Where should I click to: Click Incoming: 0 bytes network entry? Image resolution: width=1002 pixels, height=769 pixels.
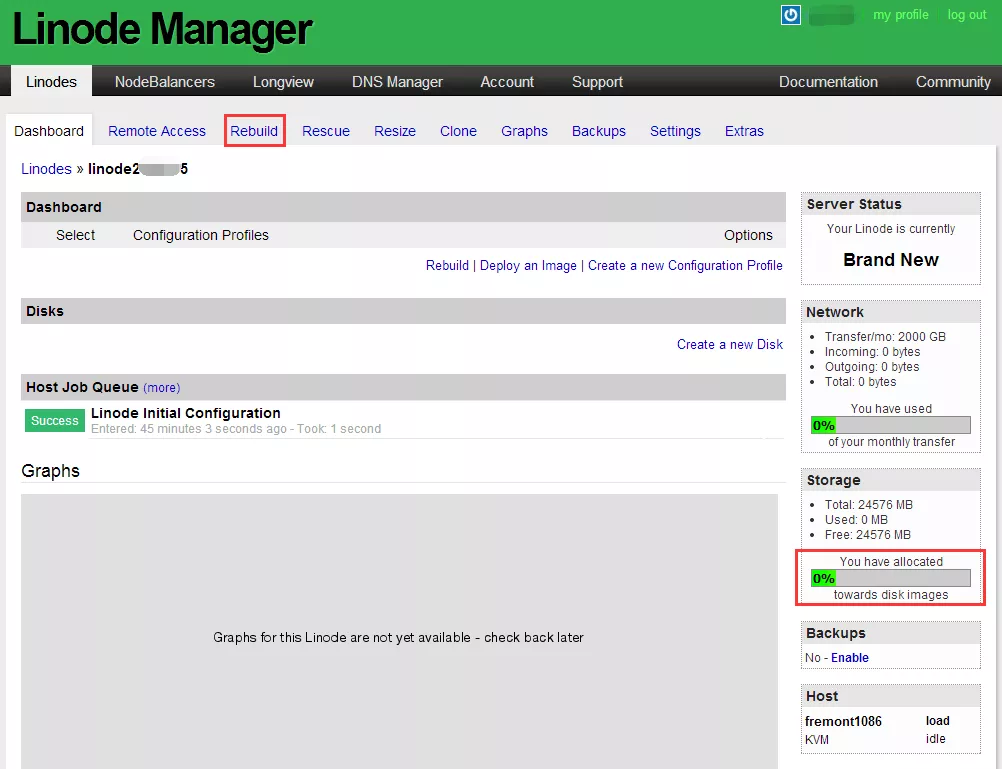[x=872, y=352]
